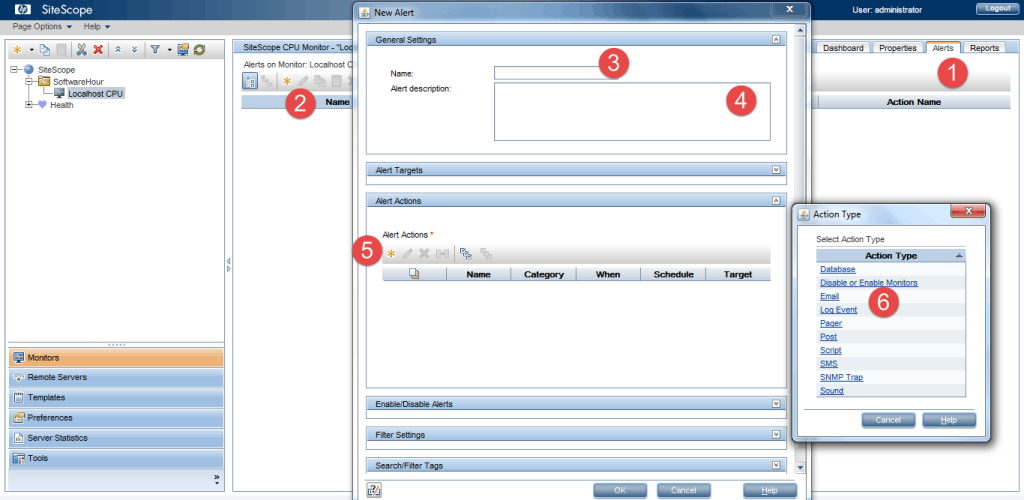Image resolution: width=1024 pixels, height=500 pixels.
Task: Choose the Email action type link
Action: (829, 296)
